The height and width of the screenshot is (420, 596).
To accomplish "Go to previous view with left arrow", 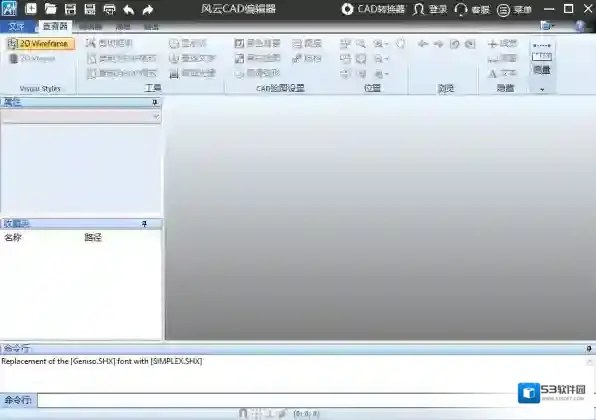I will [x=423, y=44].
